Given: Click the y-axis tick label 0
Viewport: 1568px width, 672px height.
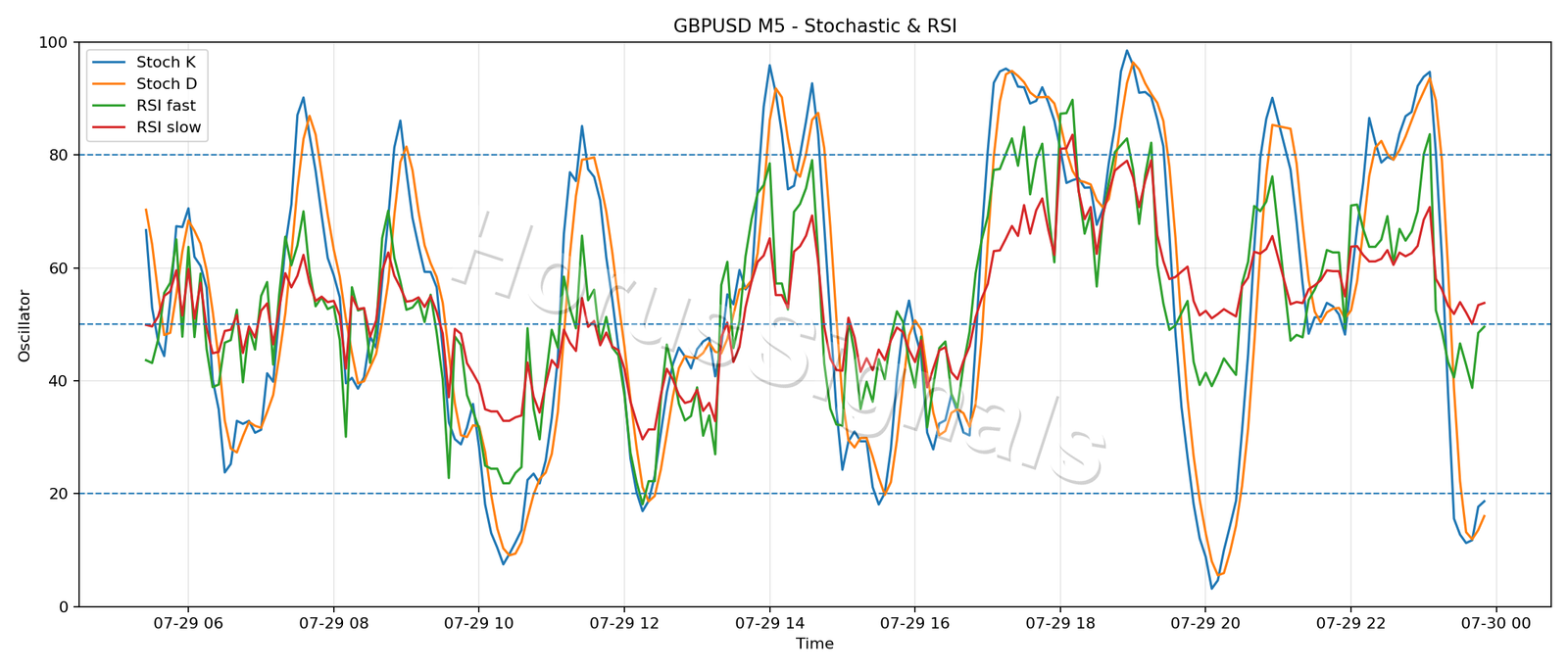Looking at the screenshot, I should click(64, 607).
